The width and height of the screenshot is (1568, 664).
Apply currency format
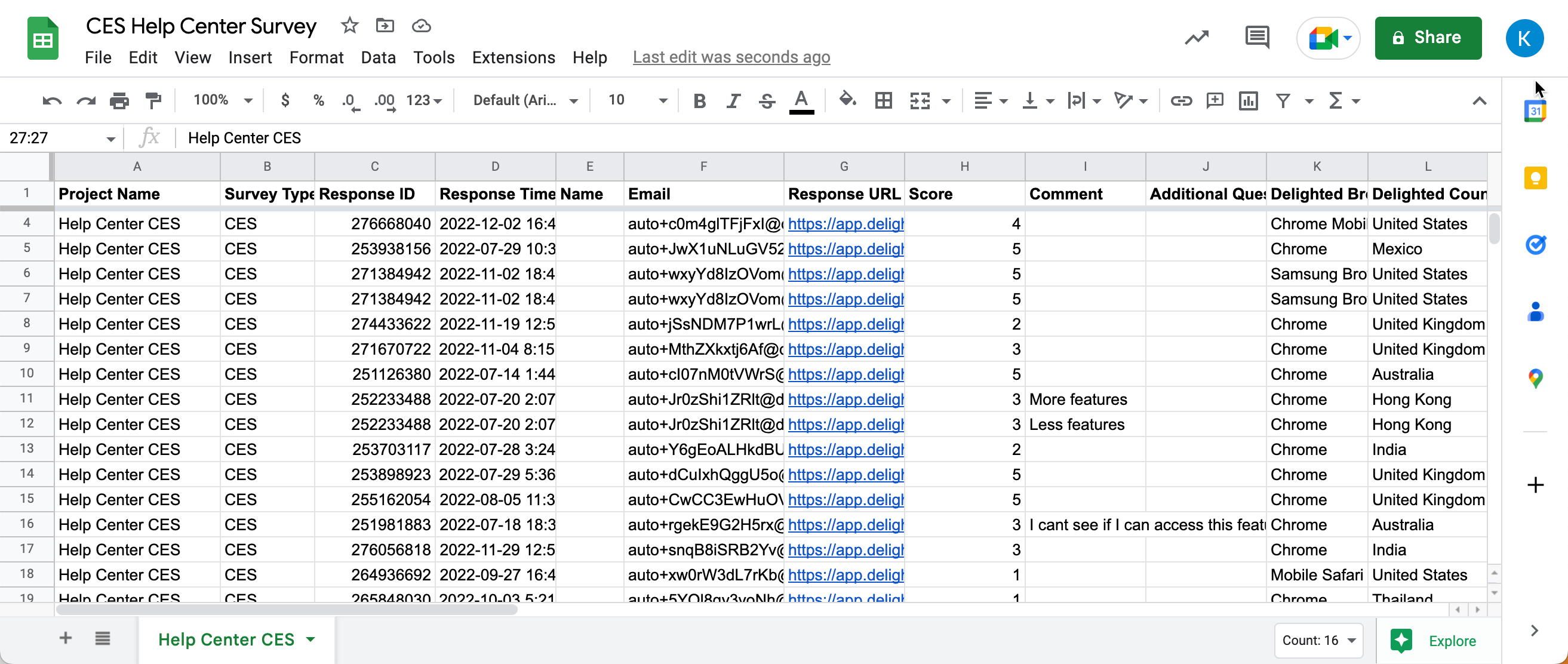(285, 100)
